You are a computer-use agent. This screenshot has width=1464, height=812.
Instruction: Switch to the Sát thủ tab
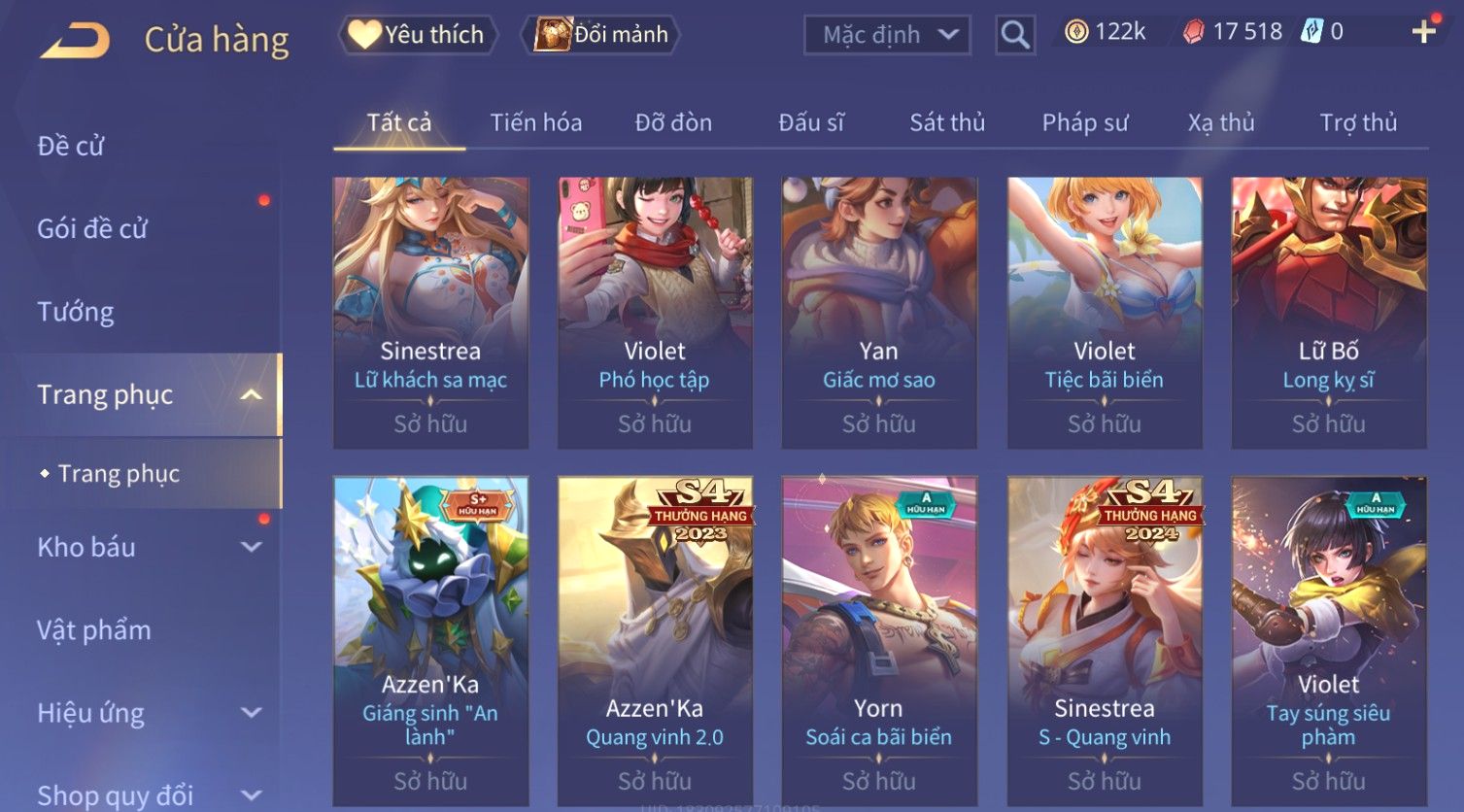click(x=947, y=122)
